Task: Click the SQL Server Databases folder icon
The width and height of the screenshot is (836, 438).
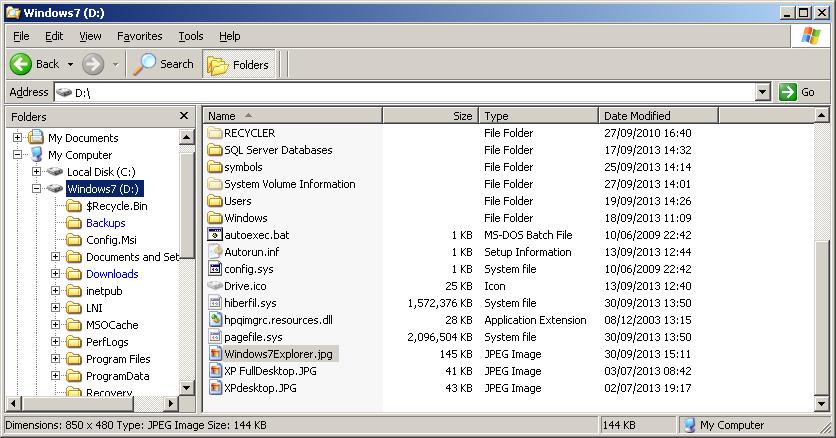Action: [x=214, y=150]
